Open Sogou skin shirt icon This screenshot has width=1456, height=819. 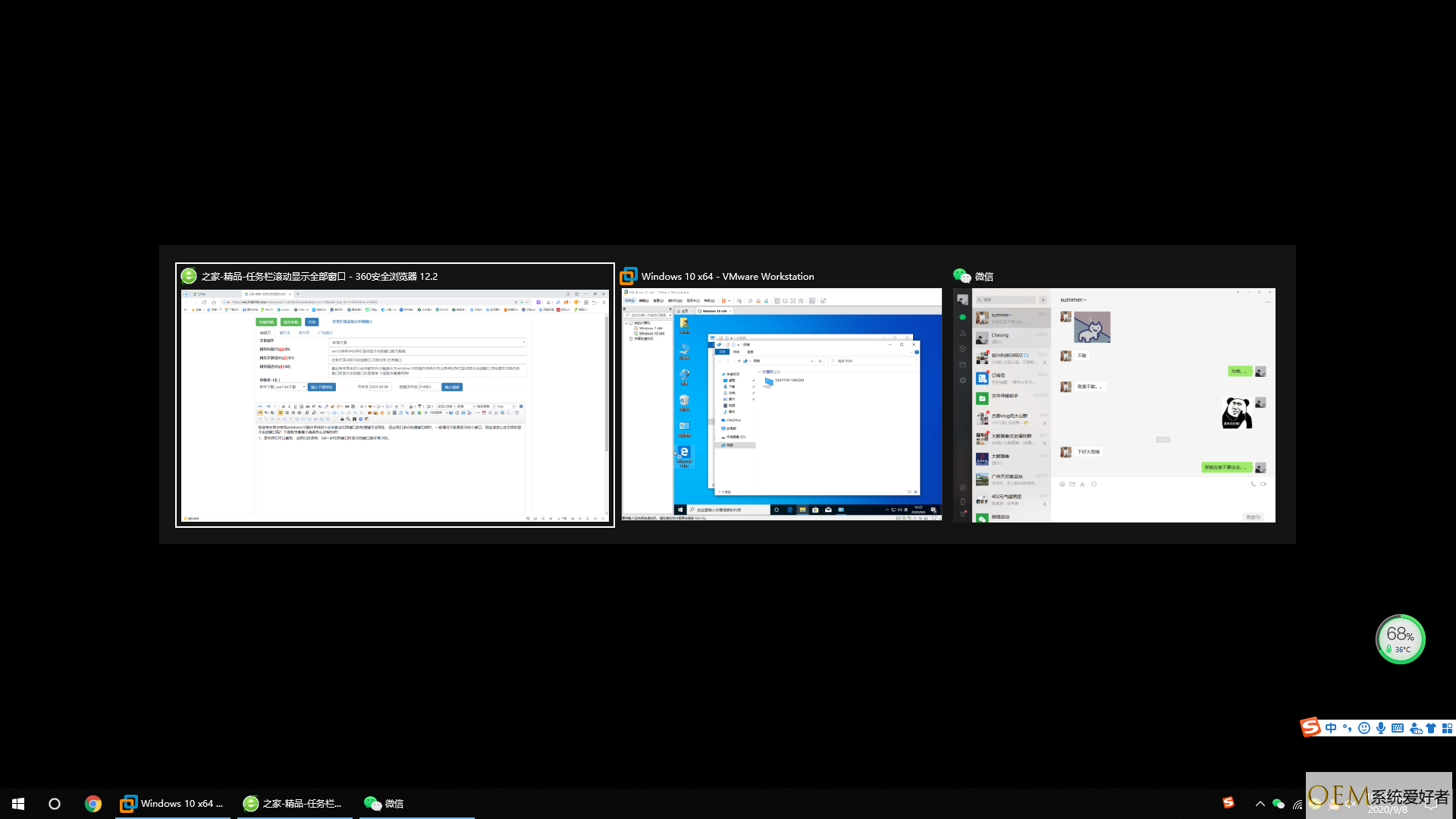1431,728
